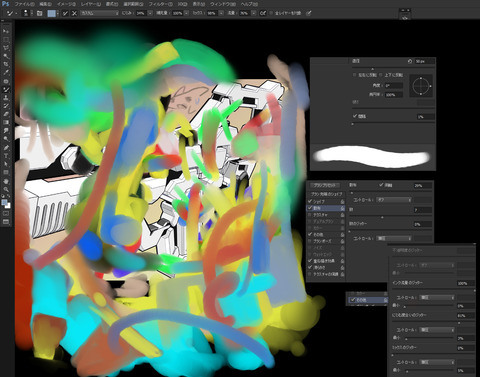Toggle the 間隔 (Spacing) checkbox
Viewport: 480px width, 377px height.
355,116
